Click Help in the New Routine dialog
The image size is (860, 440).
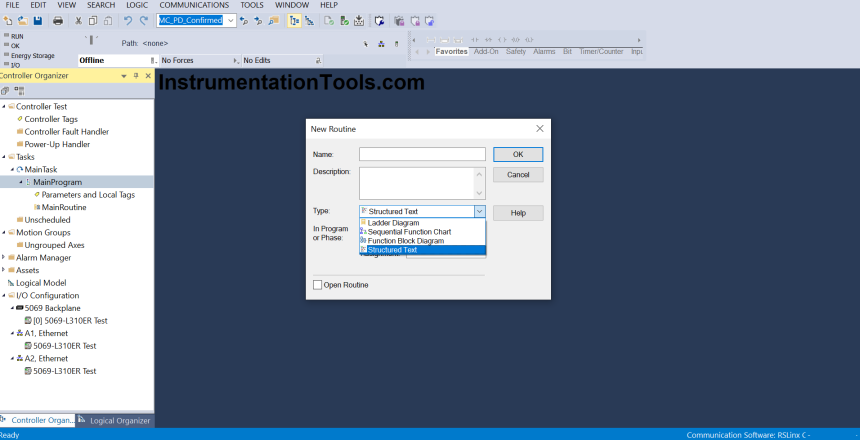pyautogui.click(x=518, y=213)
